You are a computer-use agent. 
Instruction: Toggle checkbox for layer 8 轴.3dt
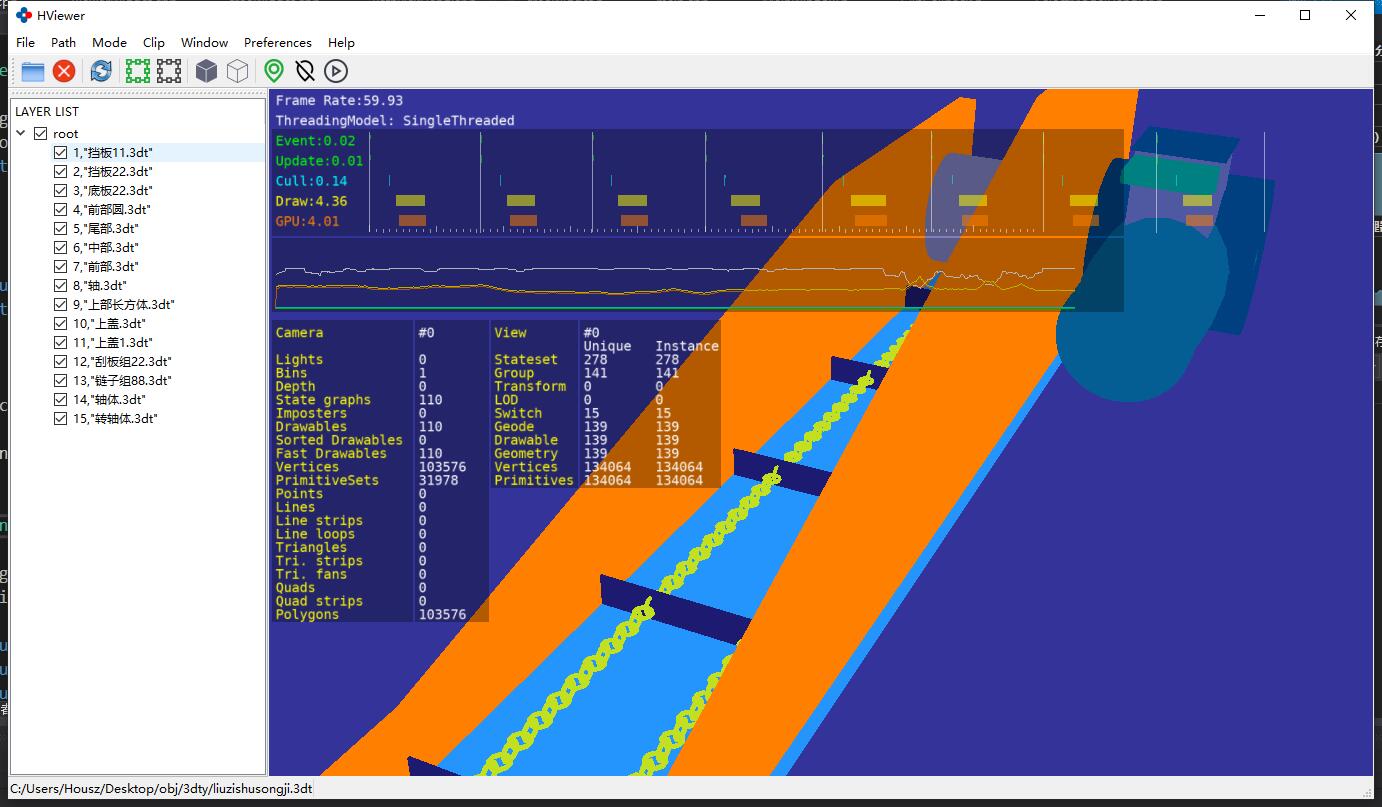coord(61,285)
